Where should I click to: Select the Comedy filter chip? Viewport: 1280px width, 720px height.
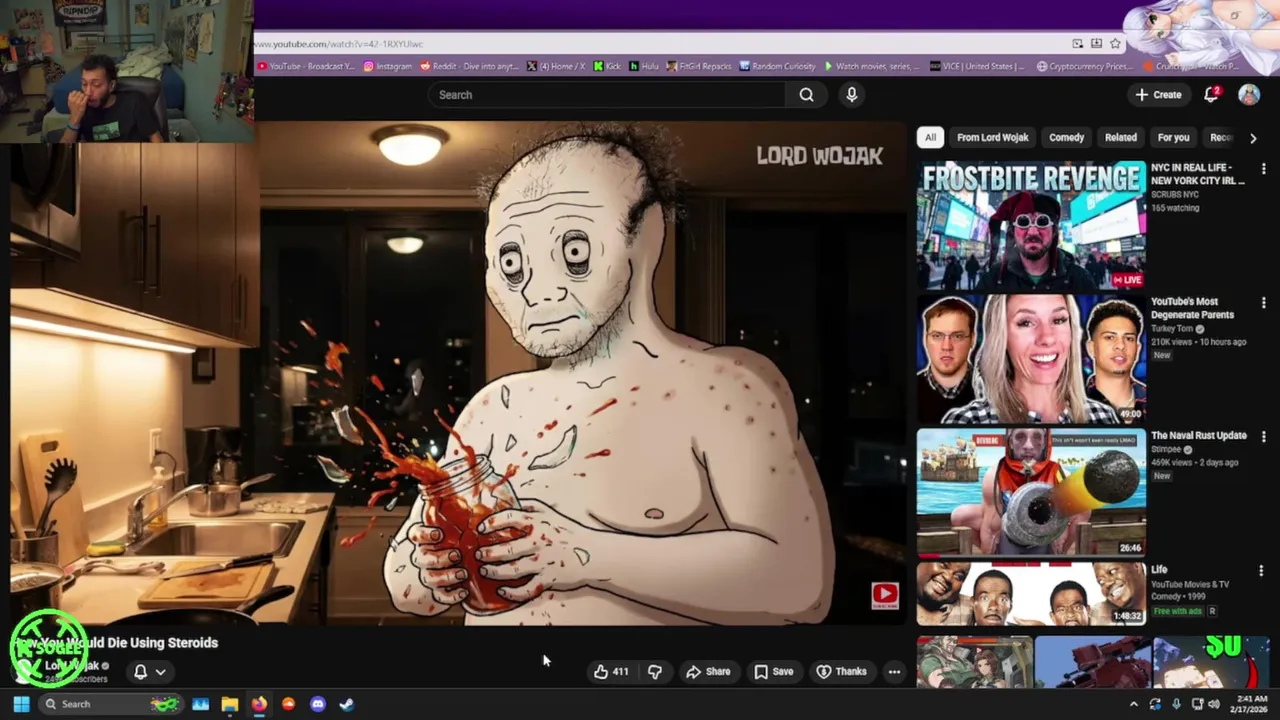1067,137
